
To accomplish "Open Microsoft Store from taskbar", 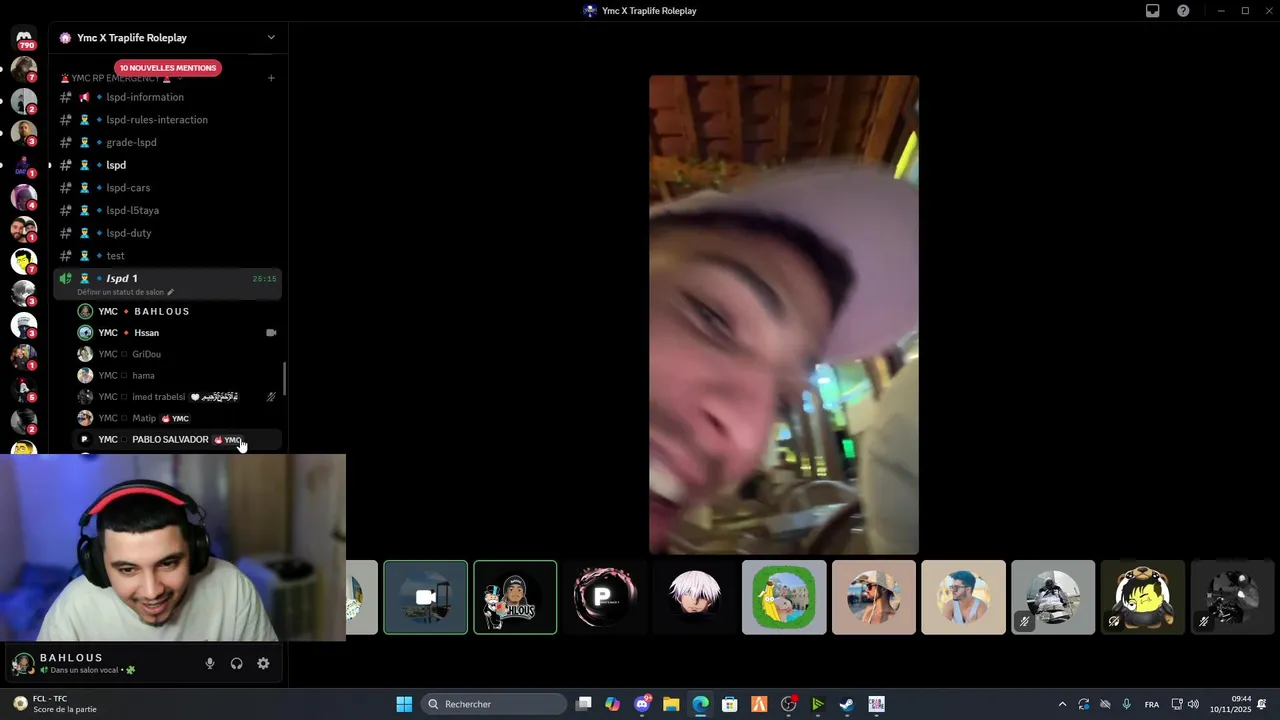I will [730, 704].
